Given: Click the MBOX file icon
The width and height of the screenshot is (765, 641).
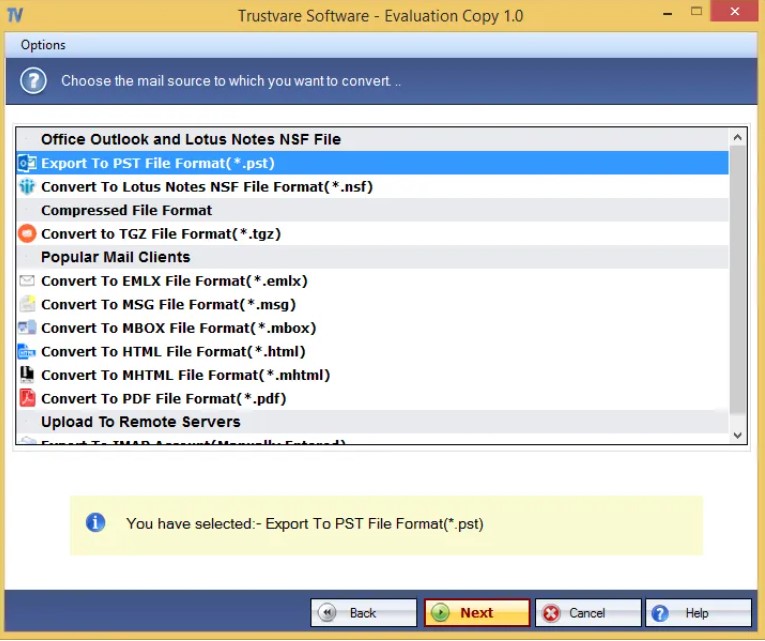Looking at the screenshot, I should tap(27, 327).
